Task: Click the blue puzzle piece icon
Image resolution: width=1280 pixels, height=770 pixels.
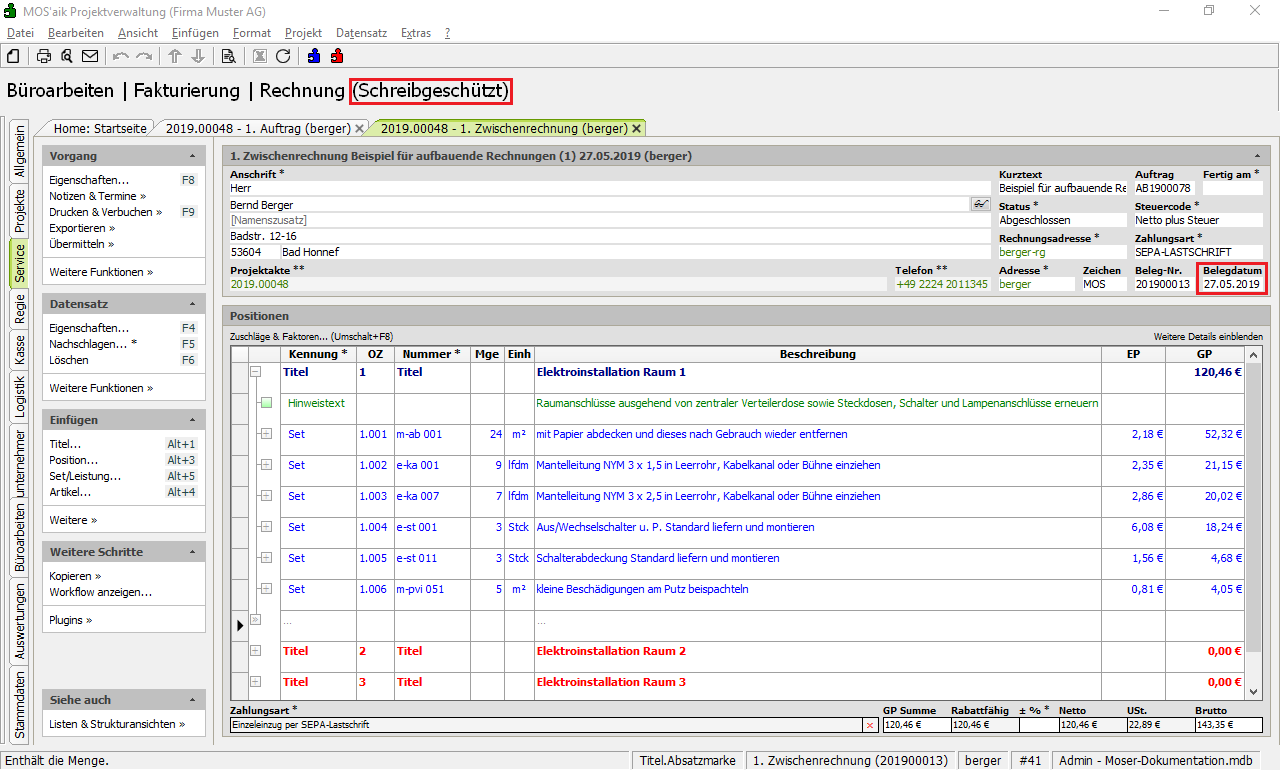Action: click(x=314, y=56)
